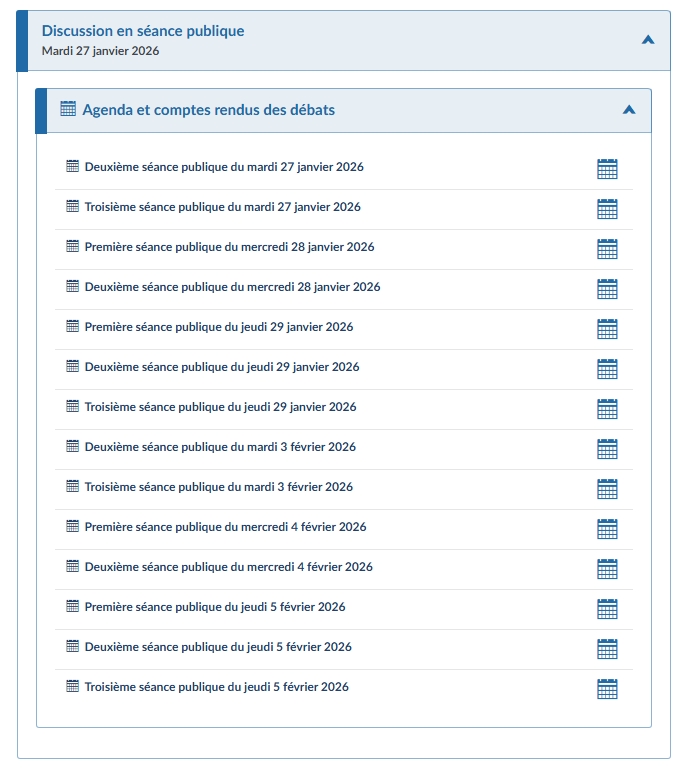Collapse the Discussion en séance publique section
Viewport: 681px width, 769px height.
(x=648, y=40)
